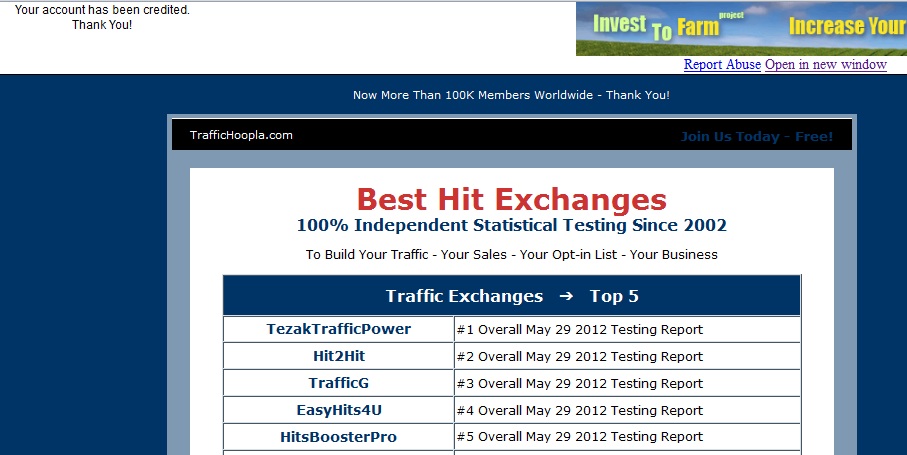
Task: Open the EasyHits4U exchange link
Action: 338,410
